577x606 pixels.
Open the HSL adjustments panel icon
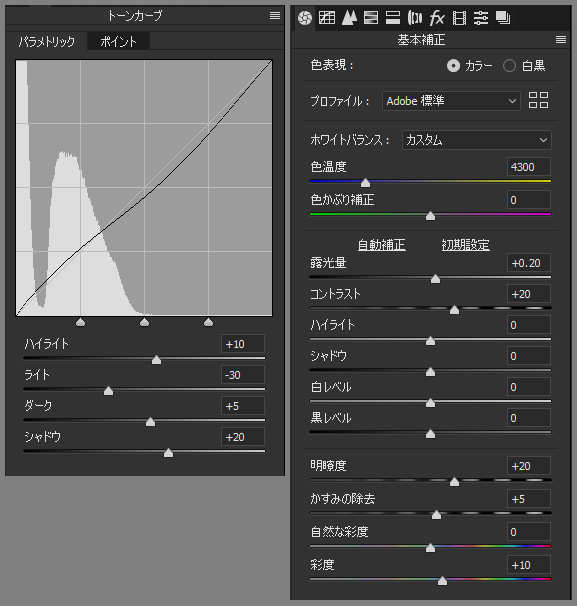pyautogui.click(x=371, y=18)
